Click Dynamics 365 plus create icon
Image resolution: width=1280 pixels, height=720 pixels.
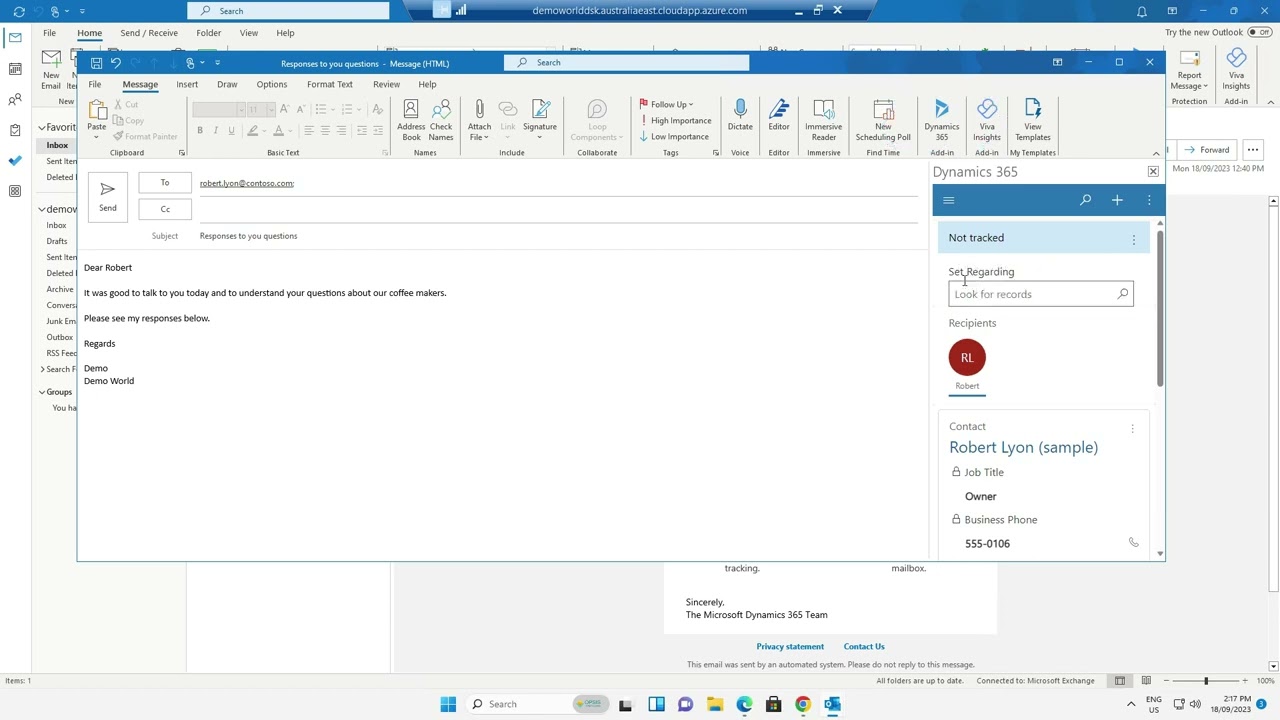[x=1117, y=200]
